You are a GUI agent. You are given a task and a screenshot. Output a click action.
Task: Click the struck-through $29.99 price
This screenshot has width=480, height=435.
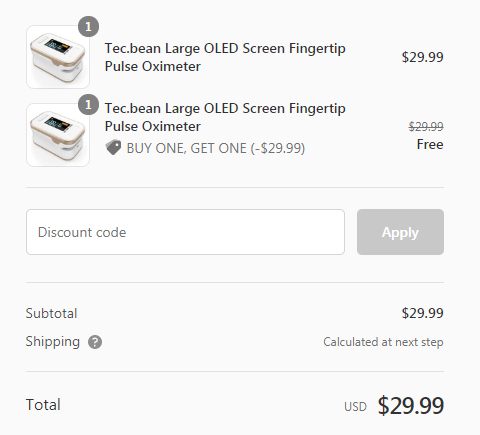(426, 126)
